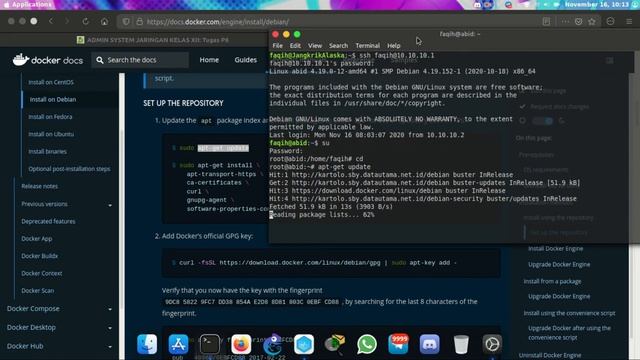Open Finder from the dock

point(147,344)
